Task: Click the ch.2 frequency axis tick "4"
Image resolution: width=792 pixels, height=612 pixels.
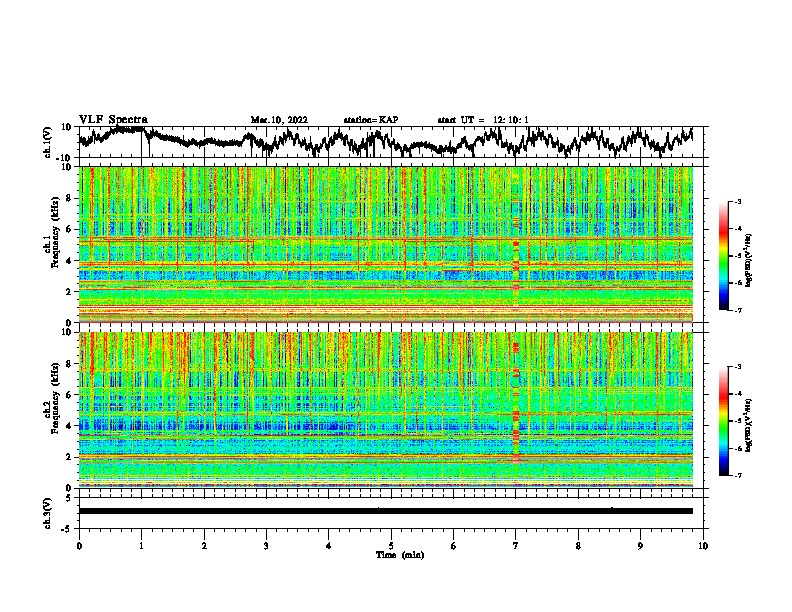Action: pyautogui.click(x=70, y=426)
